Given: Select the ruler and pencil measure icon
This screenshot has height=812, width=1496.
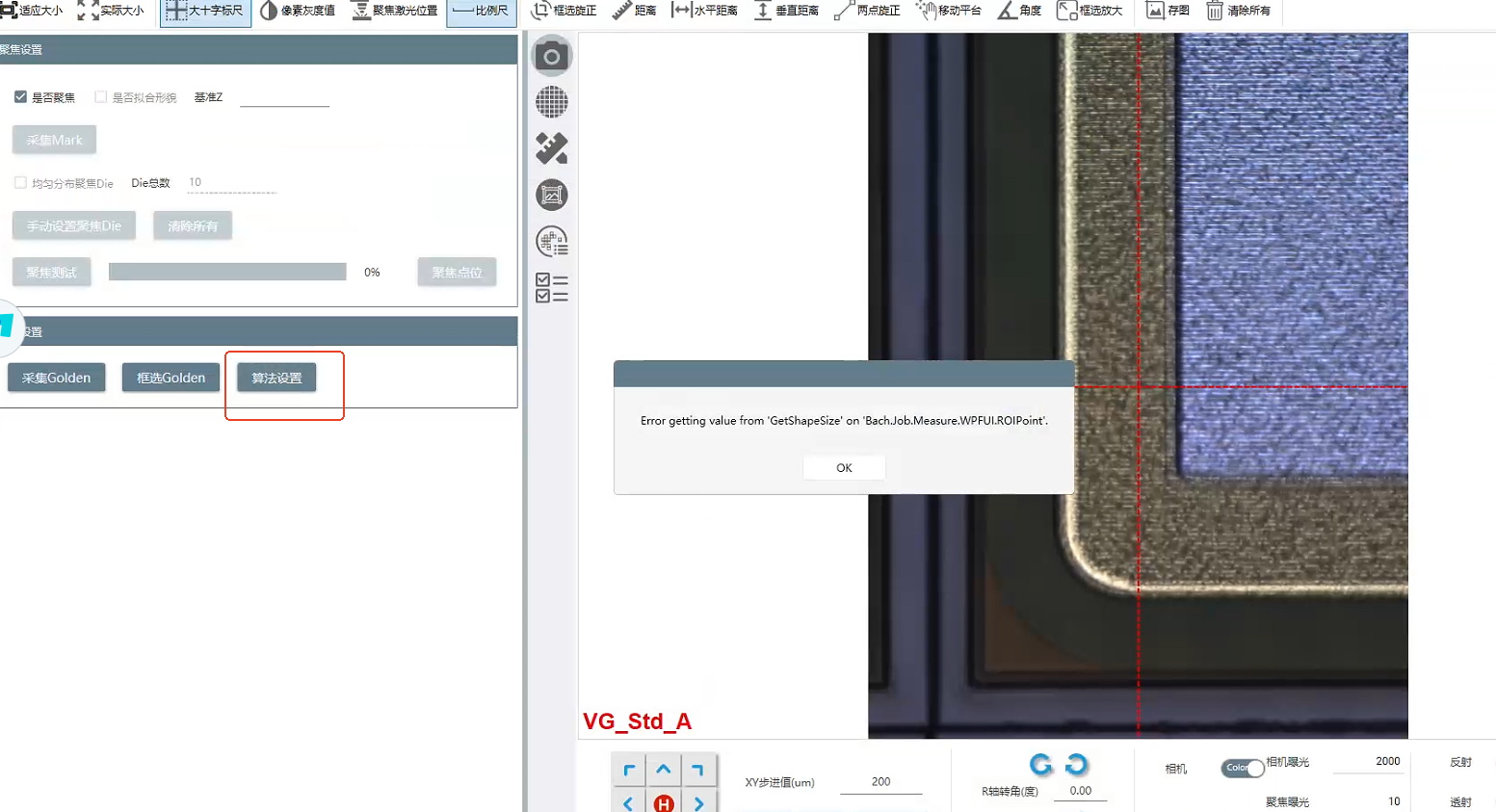Looking at the screenshot, I should pyautogui.click(x=552, y=148).
